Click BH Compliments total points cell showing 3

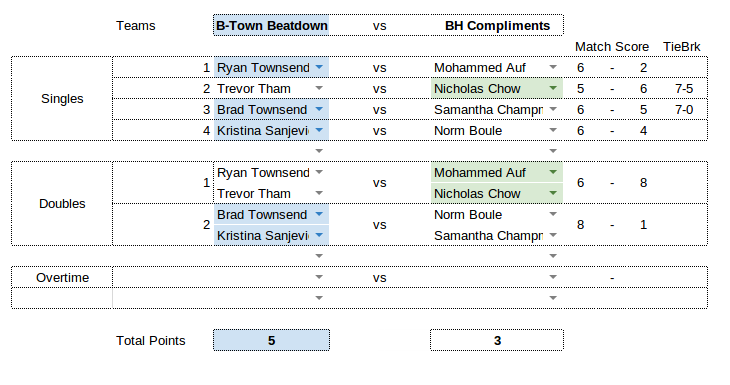coord(497,340)
